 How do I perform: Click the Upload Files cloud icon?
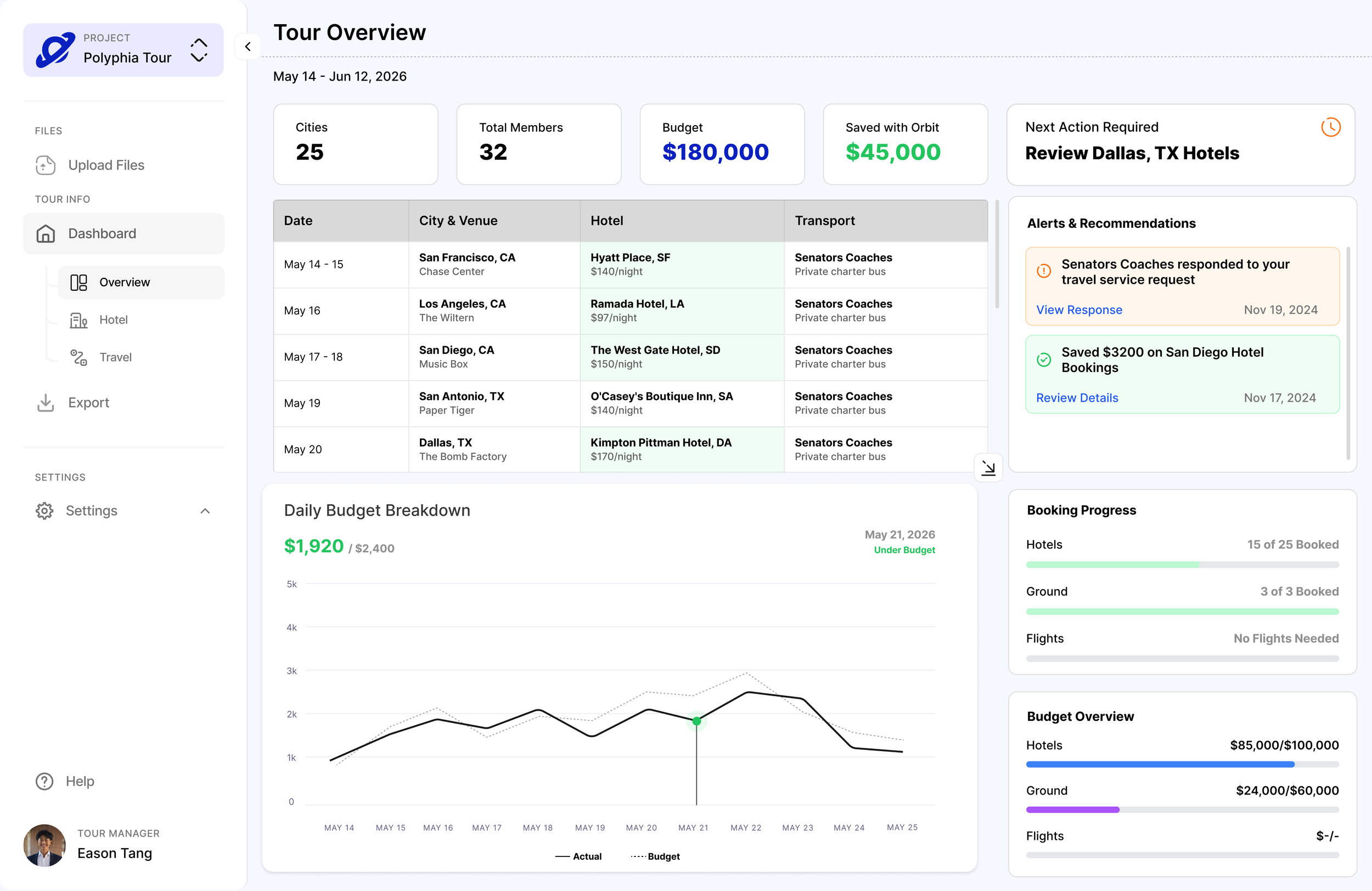pyautogui.click(x=46, y=165)
